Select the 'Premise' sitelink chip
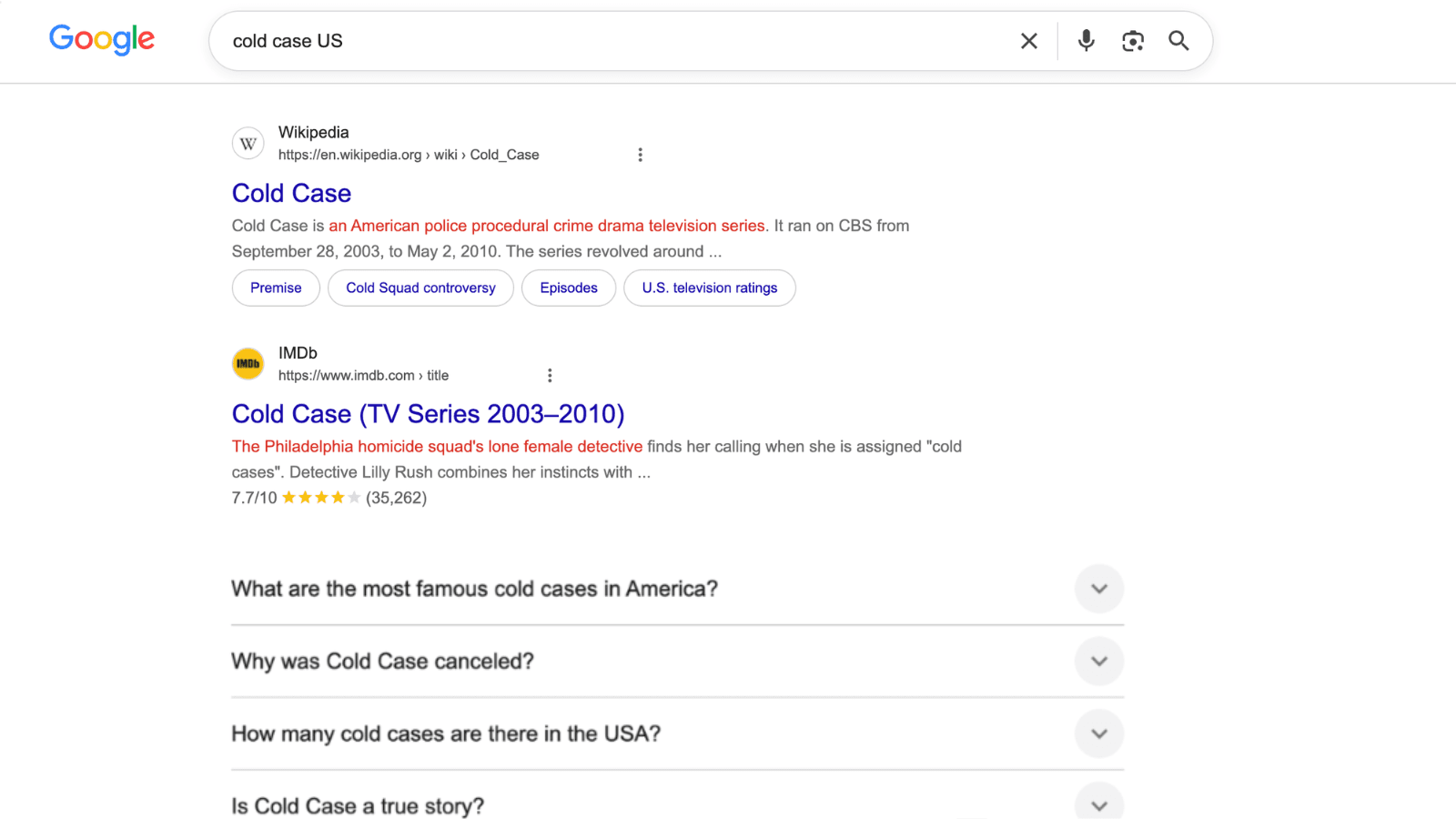Screen dimensions: 1456x819 coord(276,288)
